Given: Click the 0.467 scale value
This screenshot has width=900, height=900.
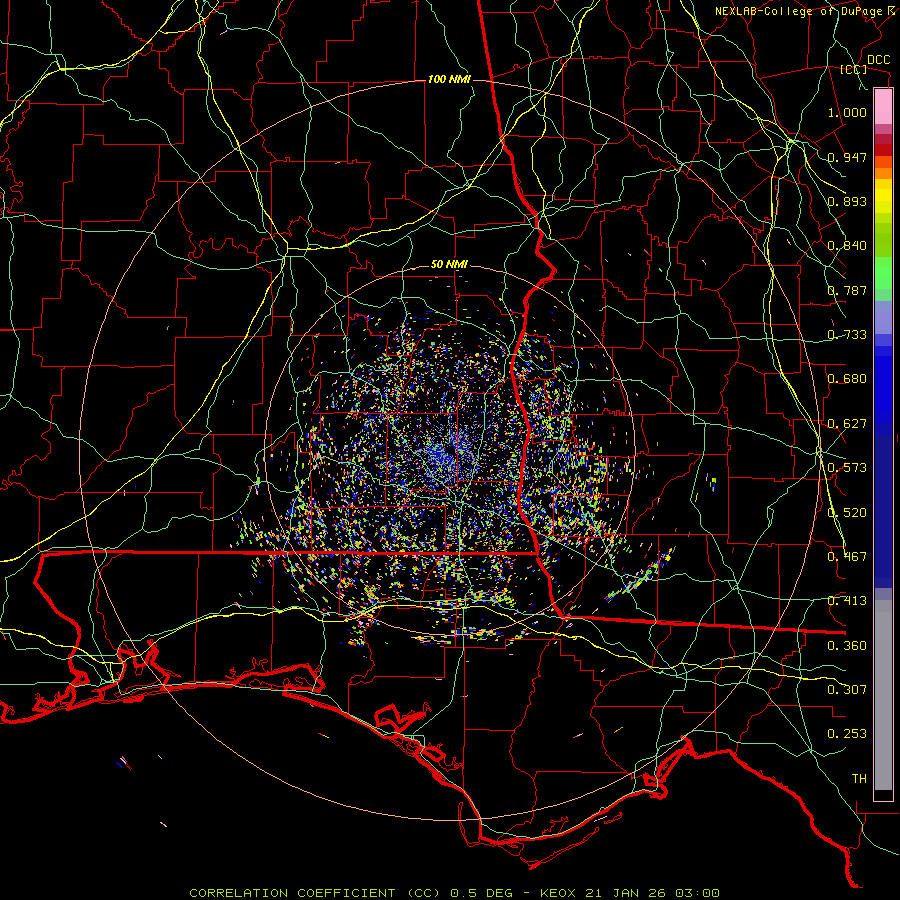Looking at the screenshot, I should tap(847, 557).
